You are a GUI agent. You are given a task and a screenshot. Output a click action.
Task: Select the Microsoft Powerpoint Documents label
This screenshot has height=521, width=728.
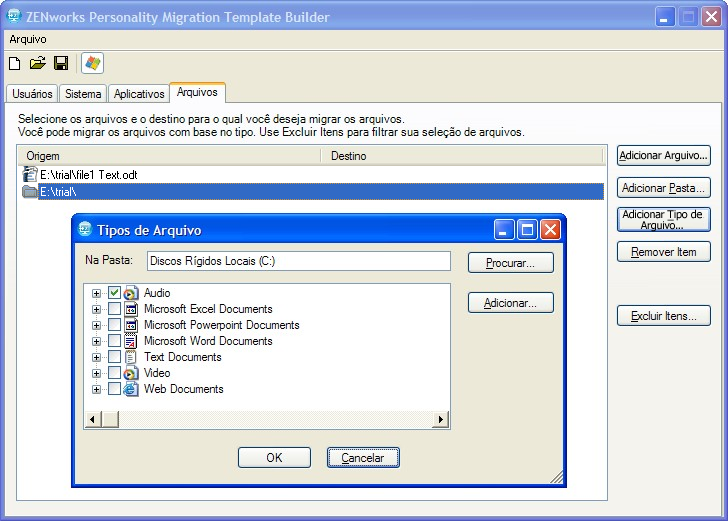click(x=221, y=325)
